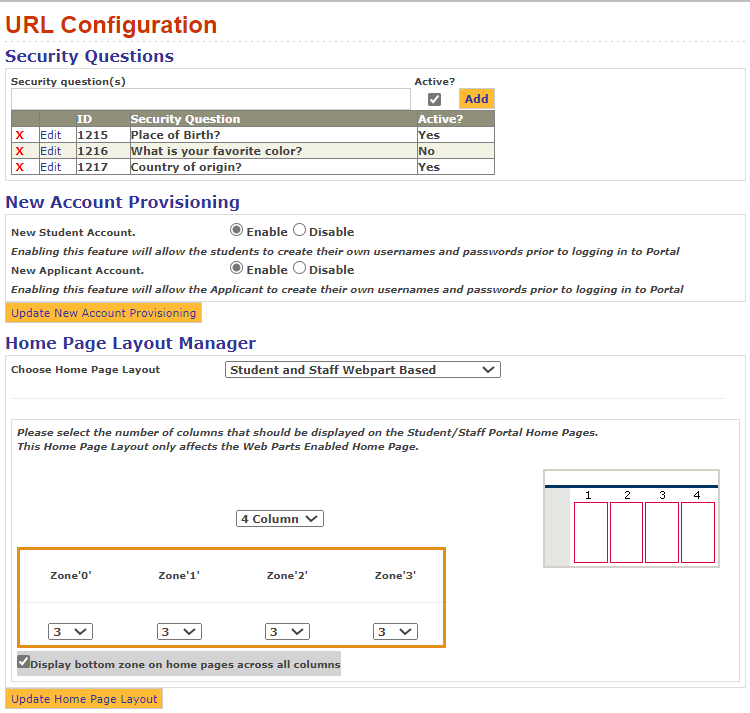Open the Choose Home Page Layout dropdown
Image resolution: width=750 pixels, height=713 pixels.
pyautogui.click(x=362, y=369)
